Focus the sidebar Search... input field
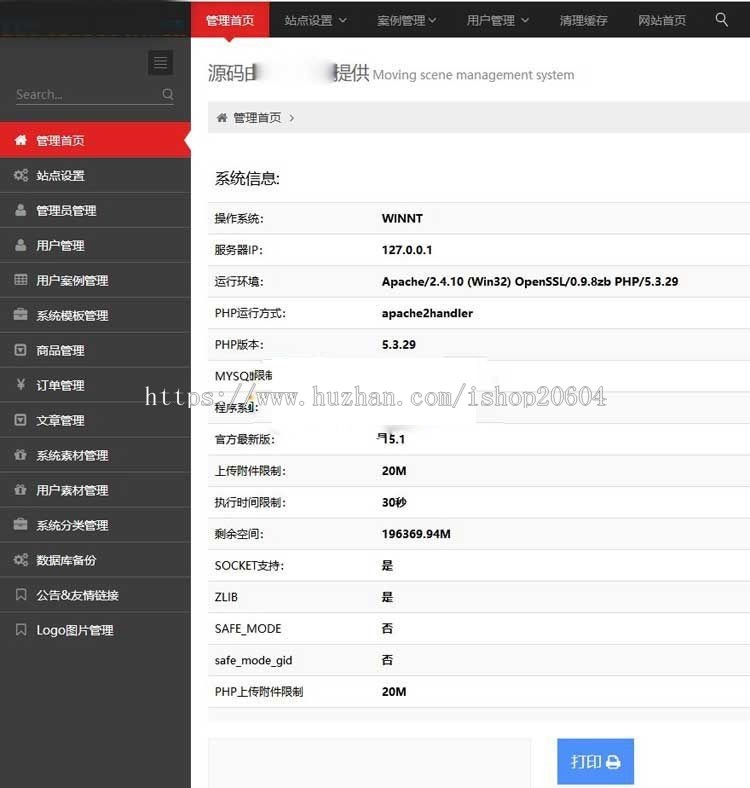Screen dimensions: 750x788 [x=89, y=94]
